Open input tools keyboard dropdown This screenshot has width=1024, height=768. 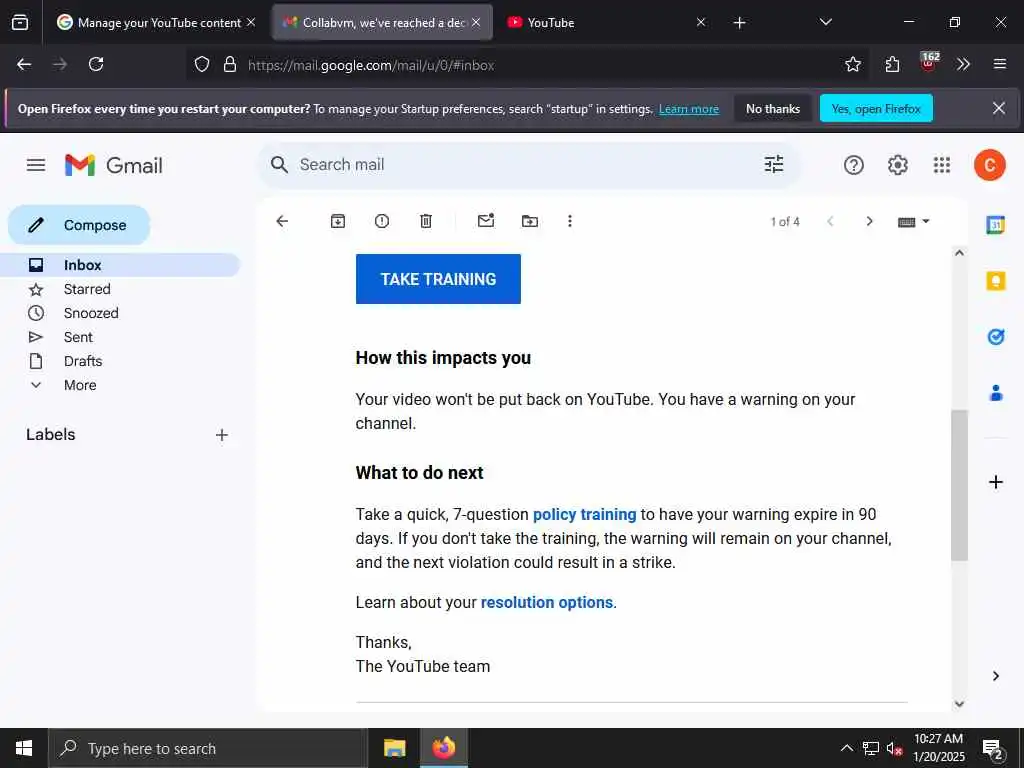(x=913, y=222)
